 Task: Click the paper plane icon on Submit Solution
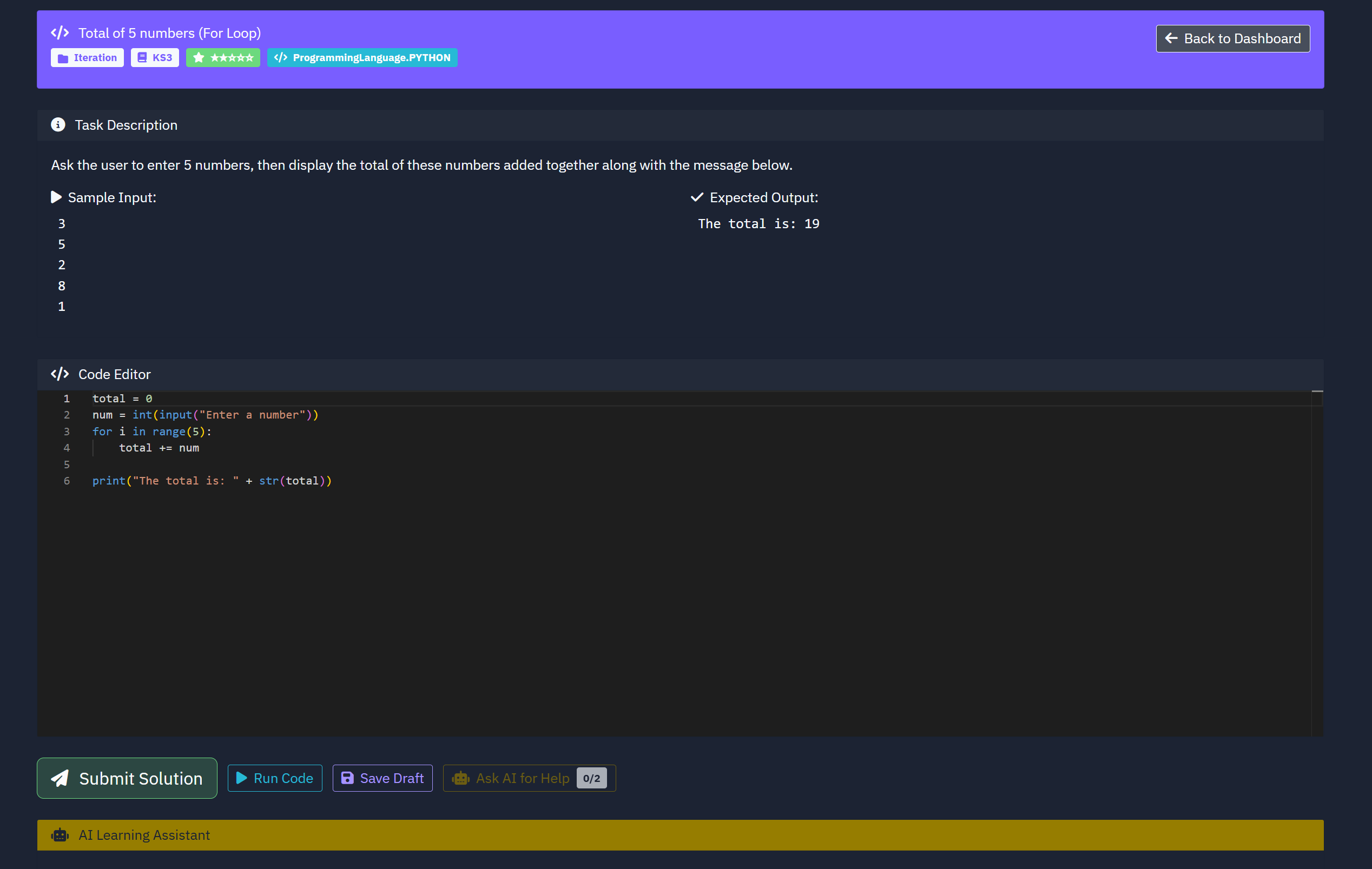click(x=60, y=778)
